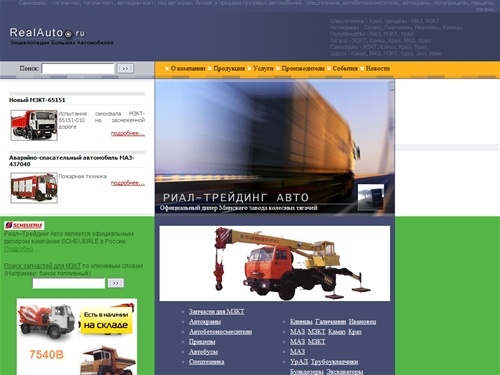Click the 7540B orange label

pyautogui.click(x=46, y=355)
